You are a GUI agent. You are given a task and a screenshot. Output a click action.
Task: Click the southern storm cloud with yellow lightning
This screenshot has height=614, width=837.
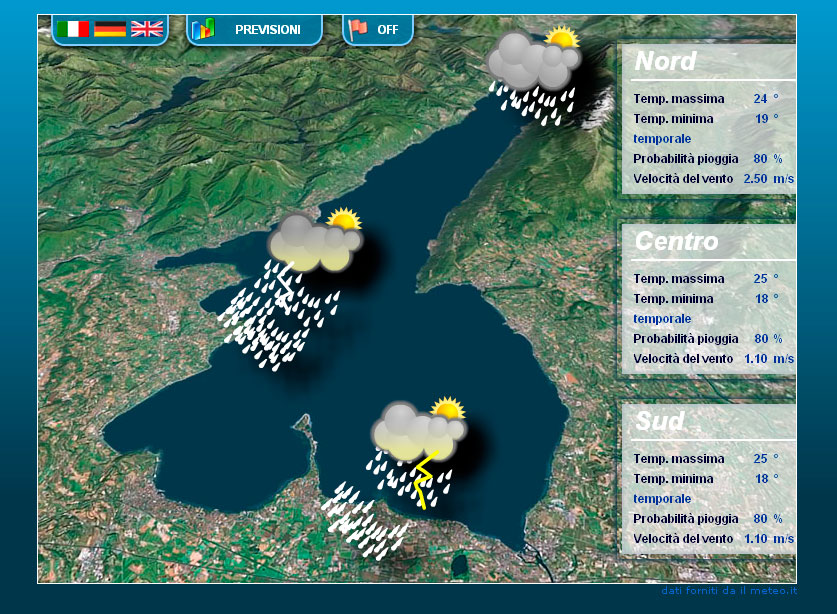(419, 451)
